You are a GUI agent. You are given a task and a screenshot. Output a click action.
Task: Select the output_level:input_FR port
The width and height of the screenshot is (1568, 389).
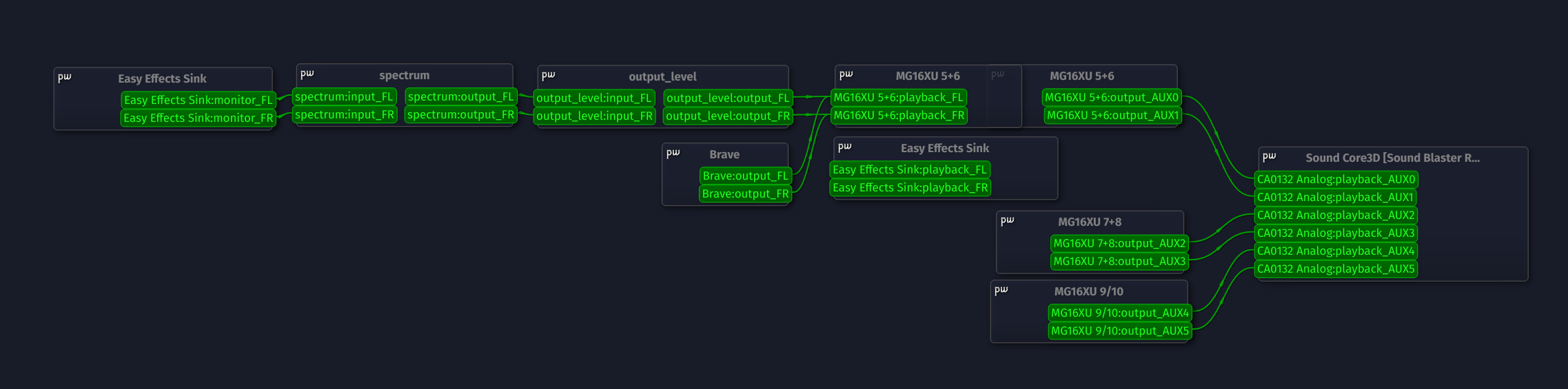(594, 116)
